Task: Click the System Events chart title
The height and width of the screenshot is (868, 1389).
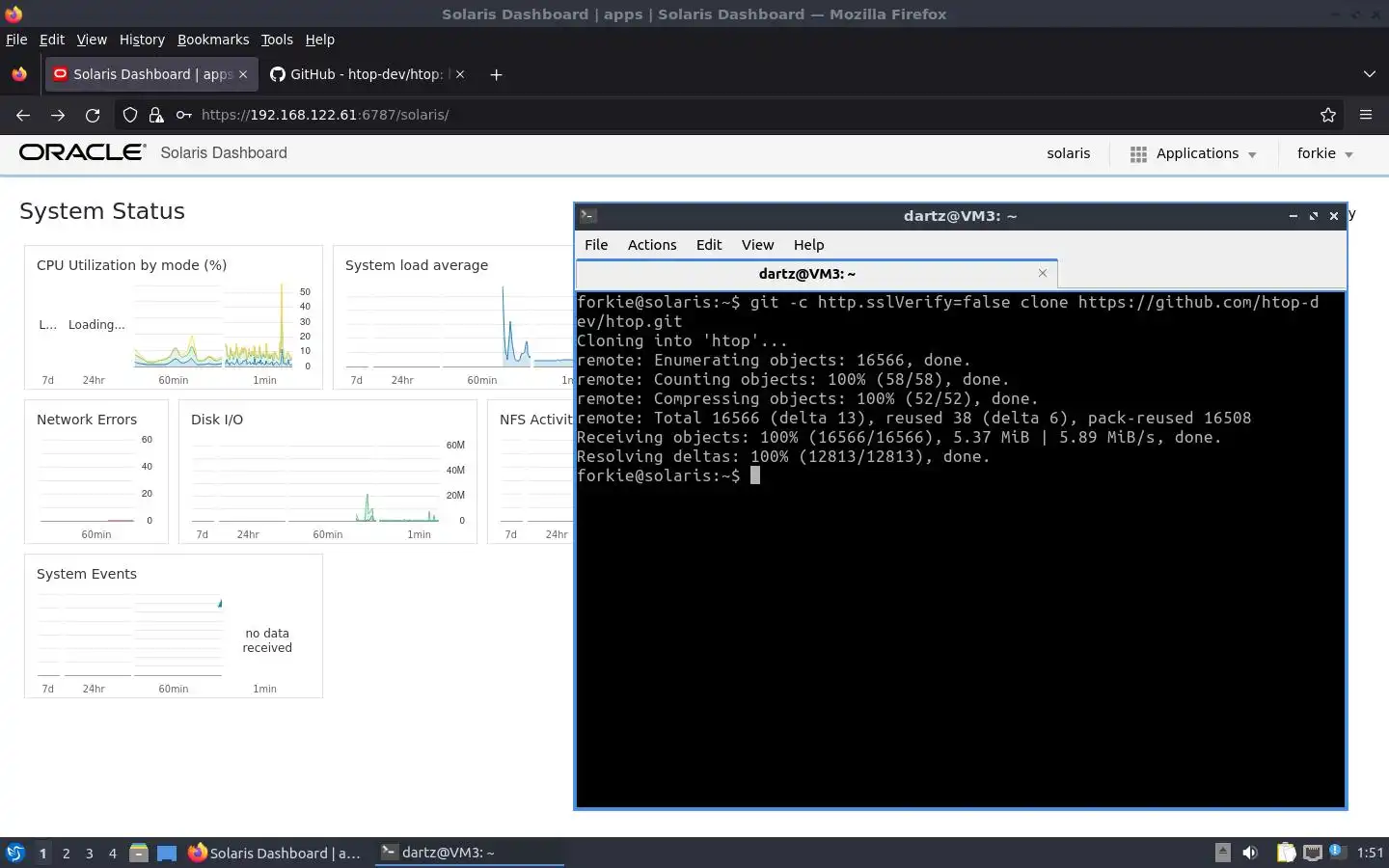Action: (87, 574)
